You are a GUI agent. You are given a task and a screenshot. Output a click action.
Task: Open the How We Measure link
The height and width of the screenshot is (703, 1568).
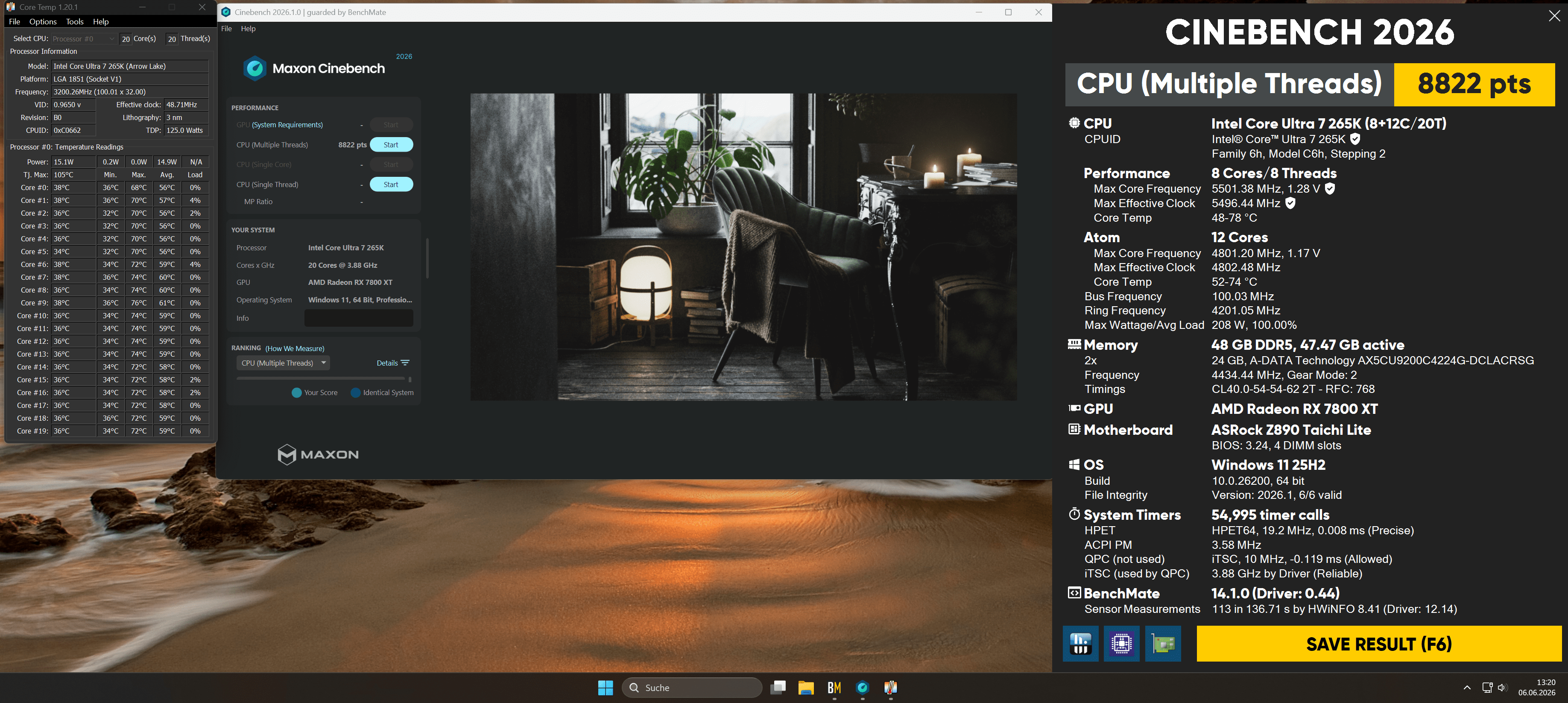295,348
